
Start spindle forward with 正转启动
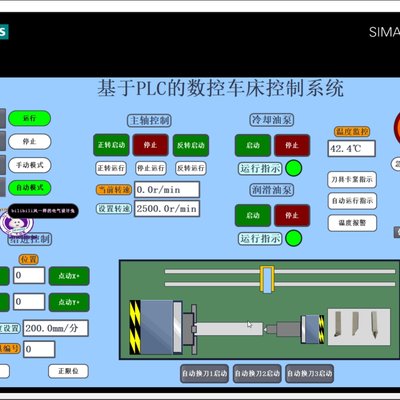click(111, 145)
